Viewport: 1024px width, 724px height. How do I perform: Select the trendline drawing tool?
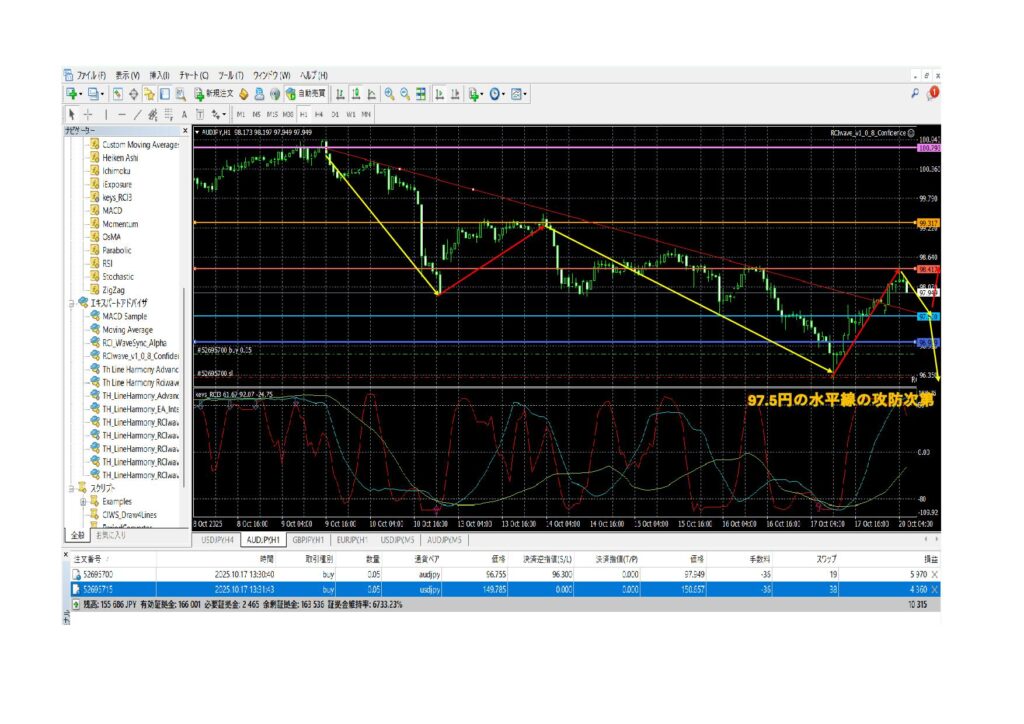pyautogui.click(x=138, y=114)
